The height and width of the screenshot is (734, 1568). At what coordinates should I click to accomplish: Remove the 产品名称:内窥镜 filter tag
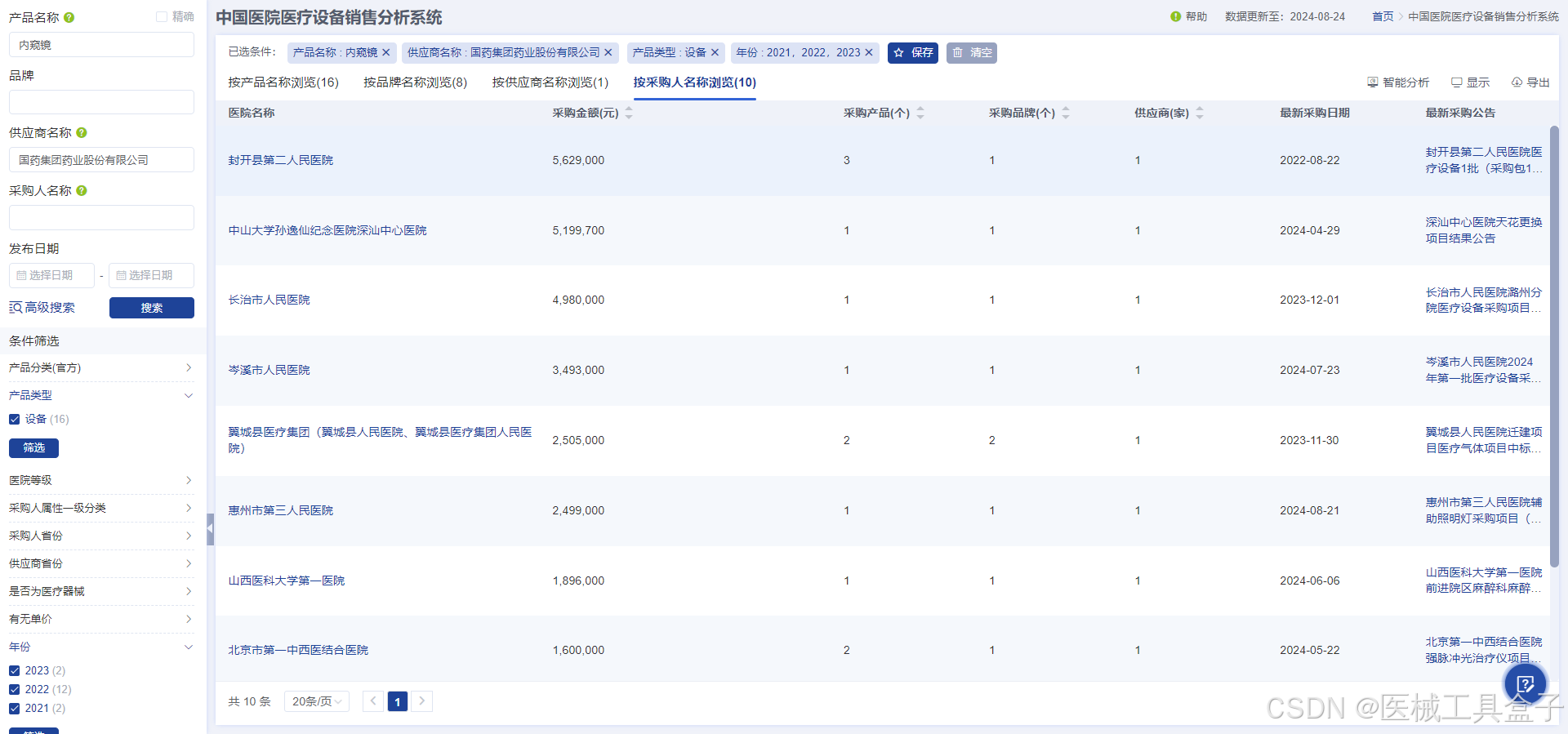[386, 52]
